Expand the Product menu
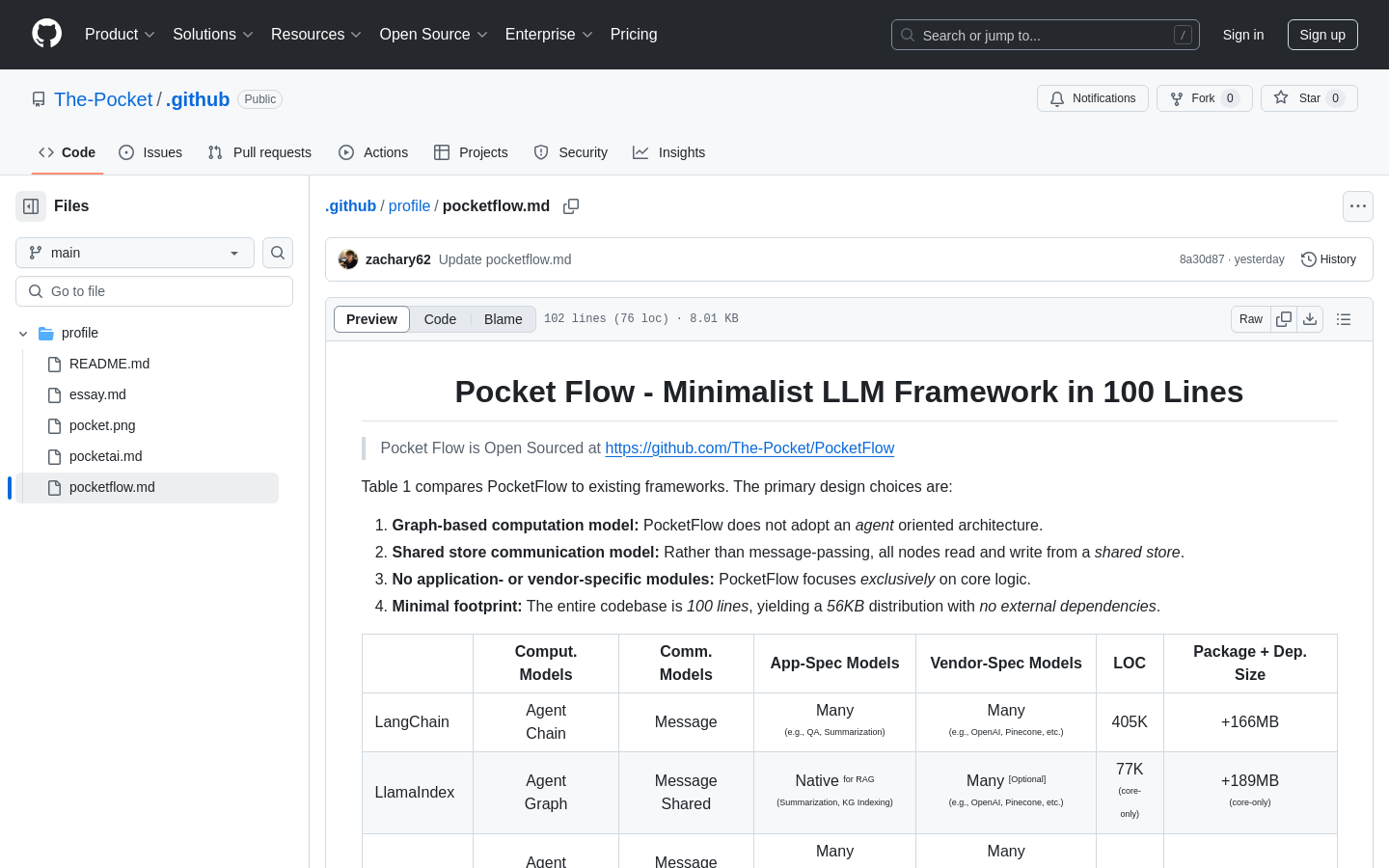1389x868 pixels. click(120, 35)
